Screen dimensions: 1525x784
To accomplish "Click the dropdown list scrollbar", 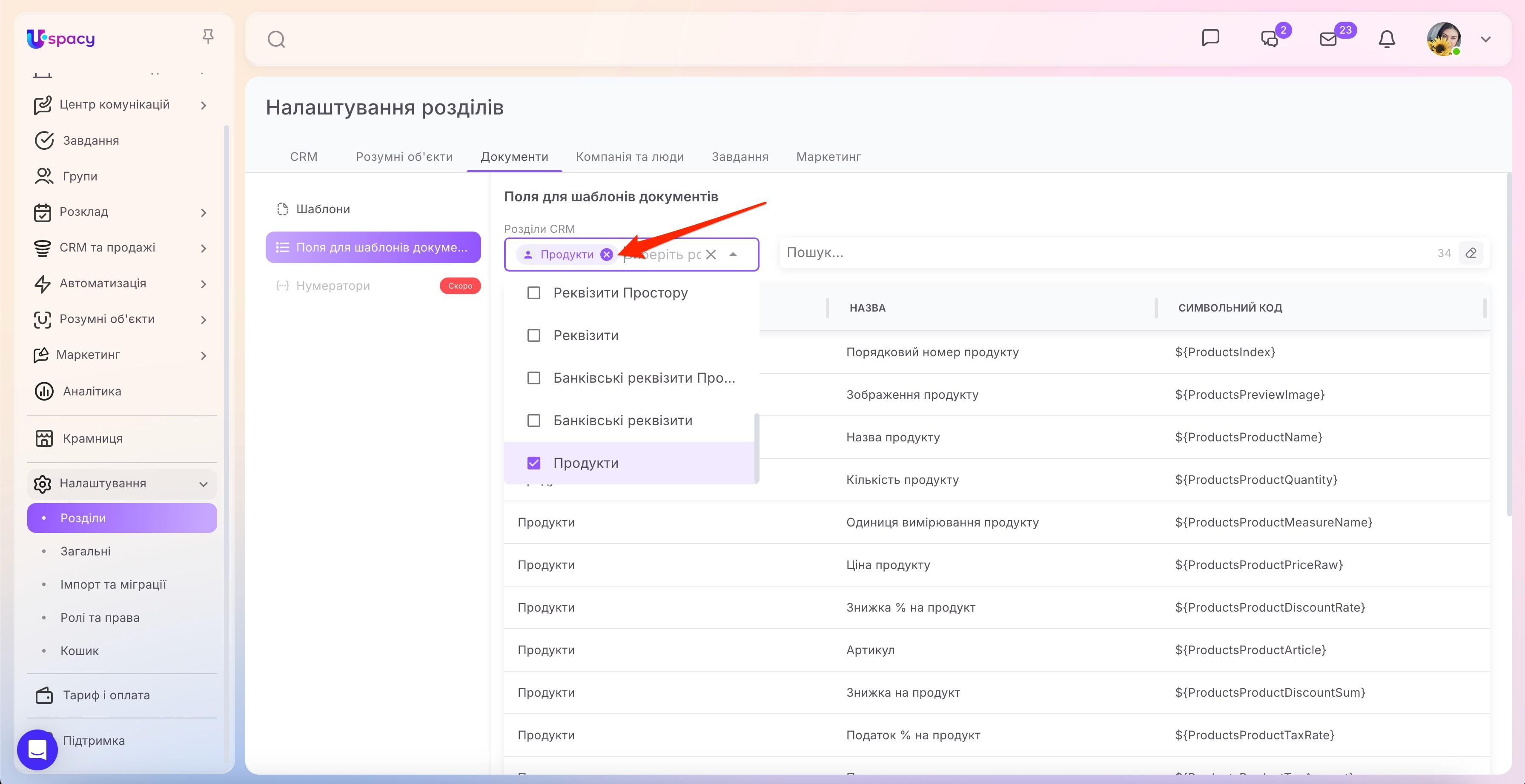I will [756, 448].
